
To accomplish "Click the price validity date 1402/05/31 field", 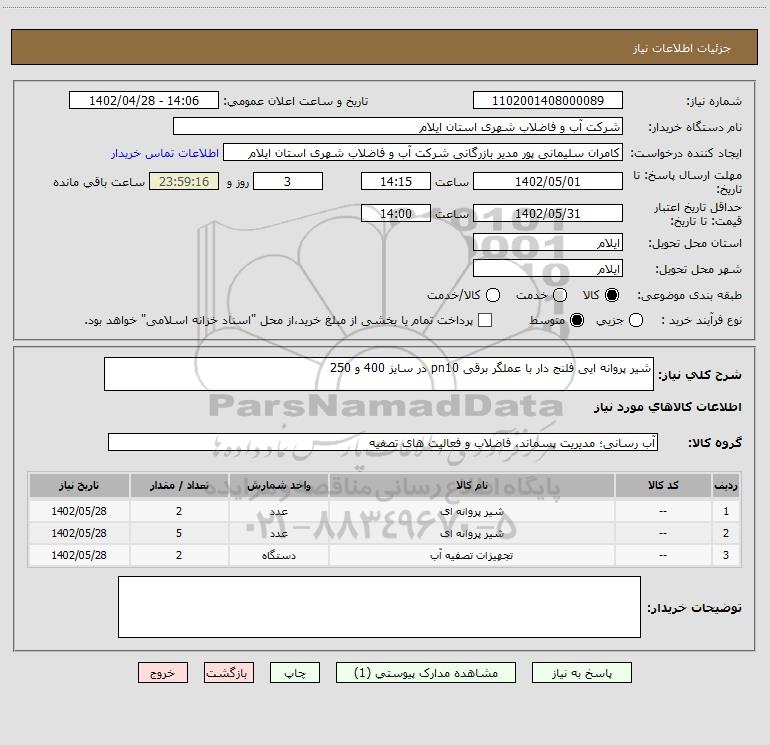I will [x=548, y=213].
